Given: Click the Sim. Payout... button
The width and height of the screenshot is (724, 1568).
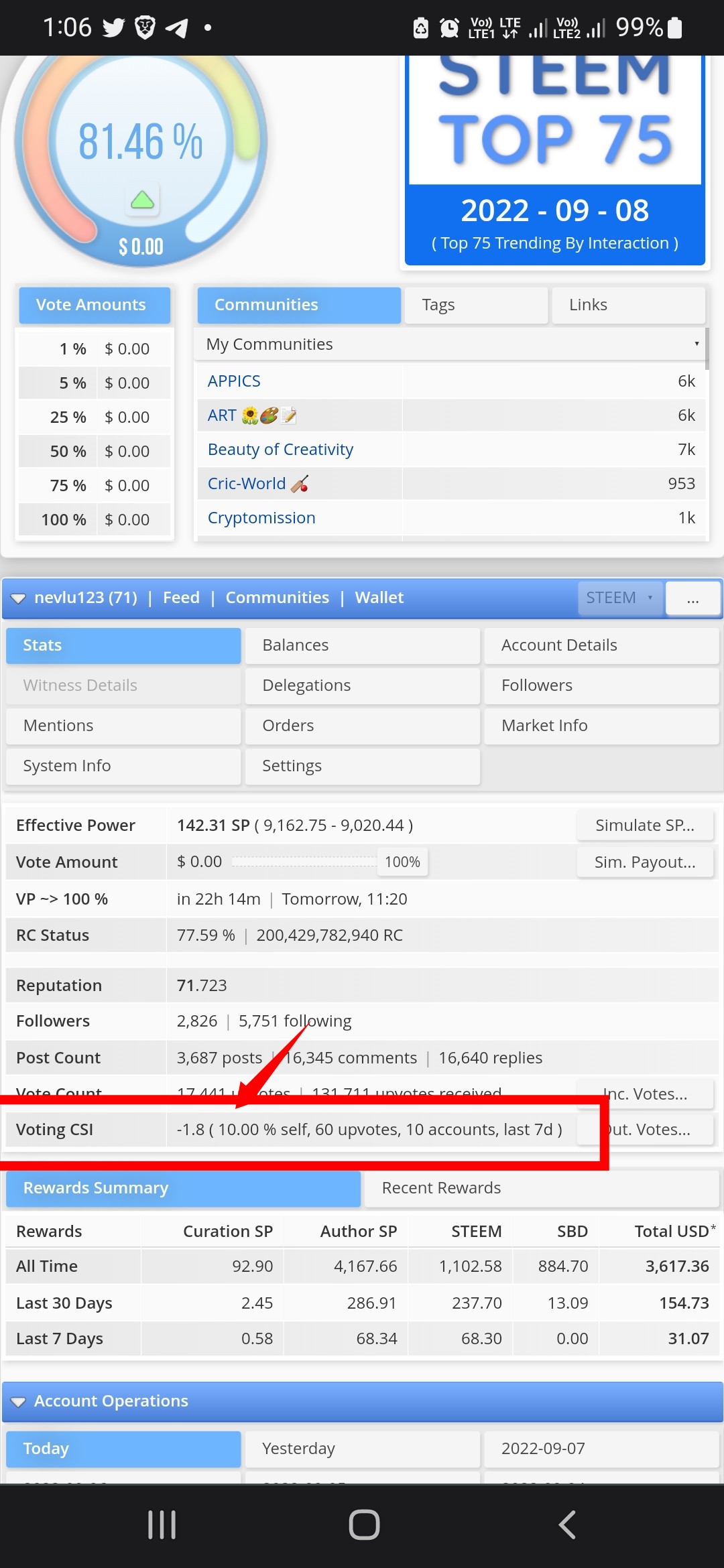Looking at the screenshot, I should coord(645,862).
